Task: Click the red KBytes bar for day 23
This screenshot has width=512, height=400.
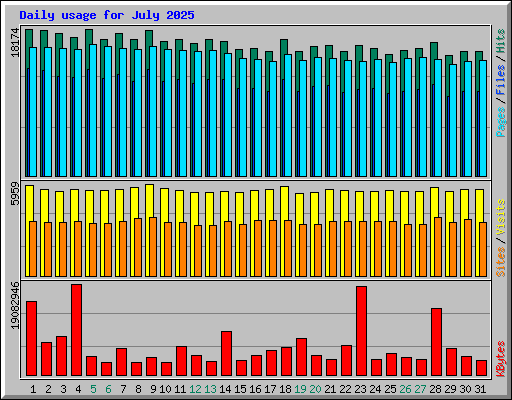Action: pos(361,331)
